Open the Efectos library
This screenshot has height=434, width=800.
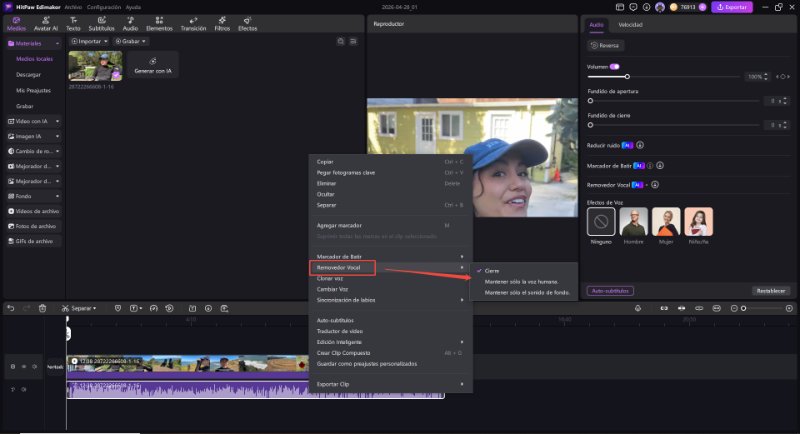coord(247,23)
